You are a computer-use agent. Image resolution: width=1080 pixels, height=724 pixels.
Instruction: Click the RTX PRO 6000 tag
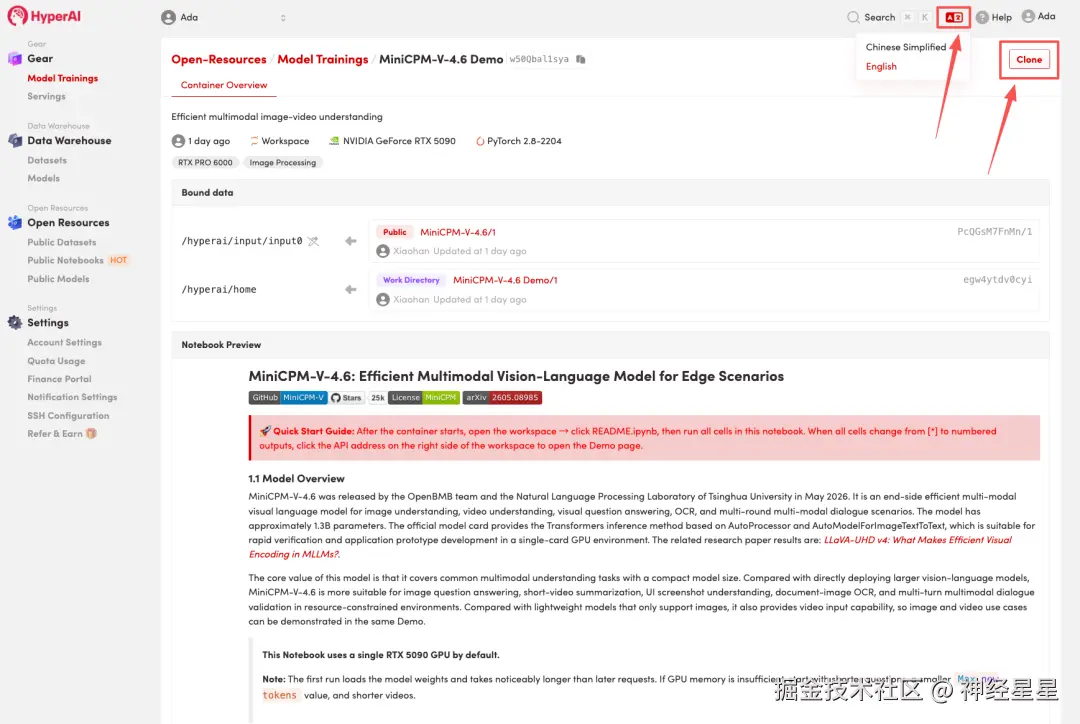205,163
